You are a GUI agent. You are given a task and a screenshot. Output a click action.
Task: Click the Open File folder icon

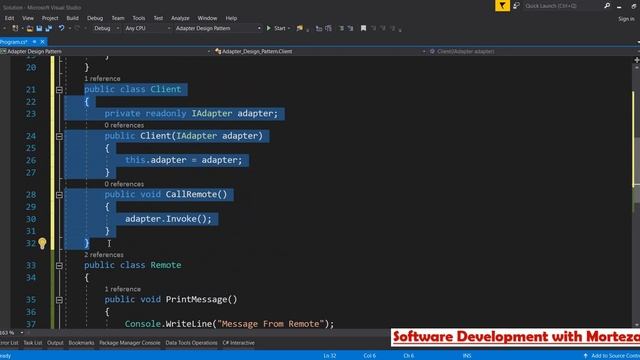(29, 28)
